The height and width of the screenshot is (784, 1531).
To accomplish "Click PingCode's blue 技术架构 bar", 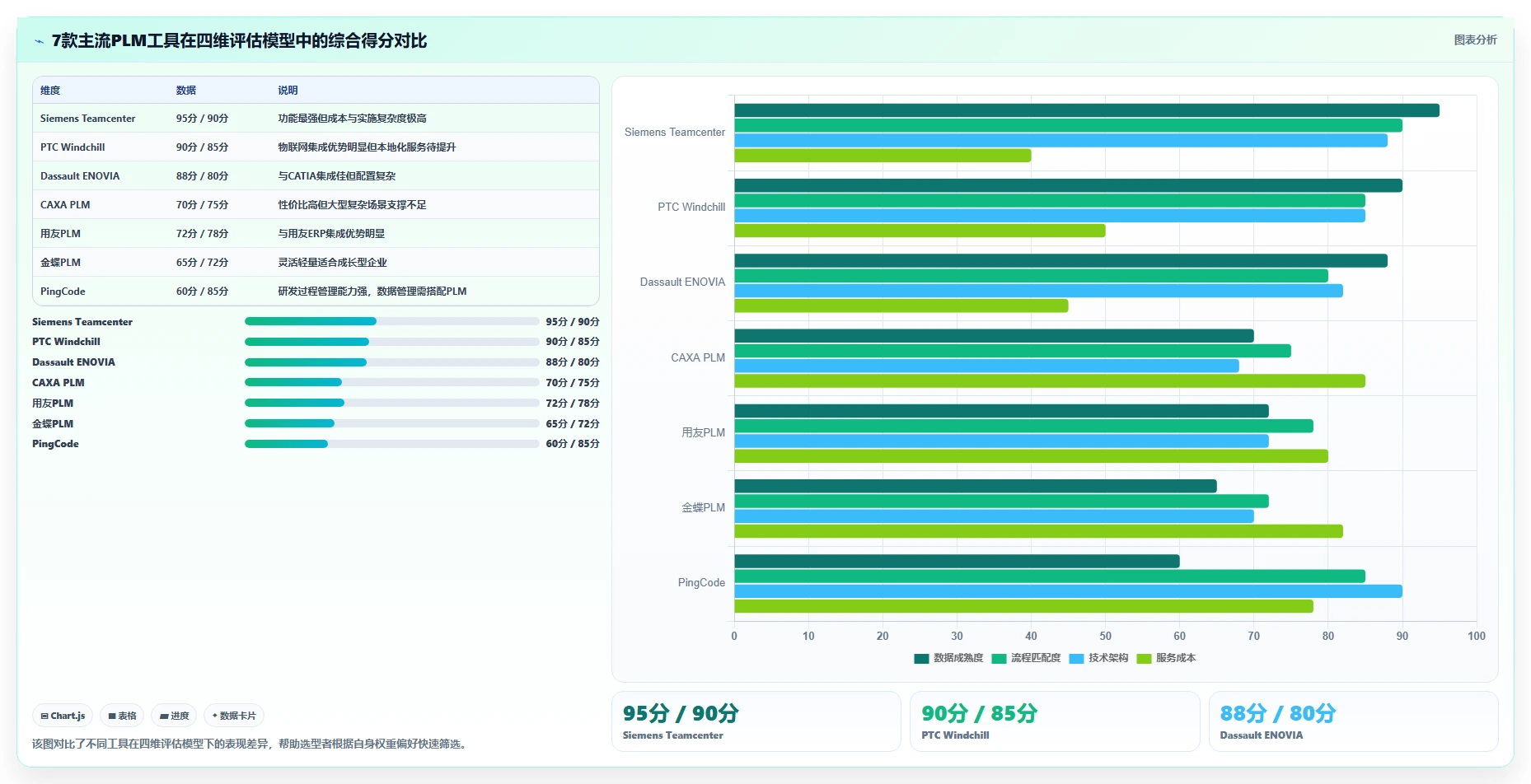I will (1068, 591).
